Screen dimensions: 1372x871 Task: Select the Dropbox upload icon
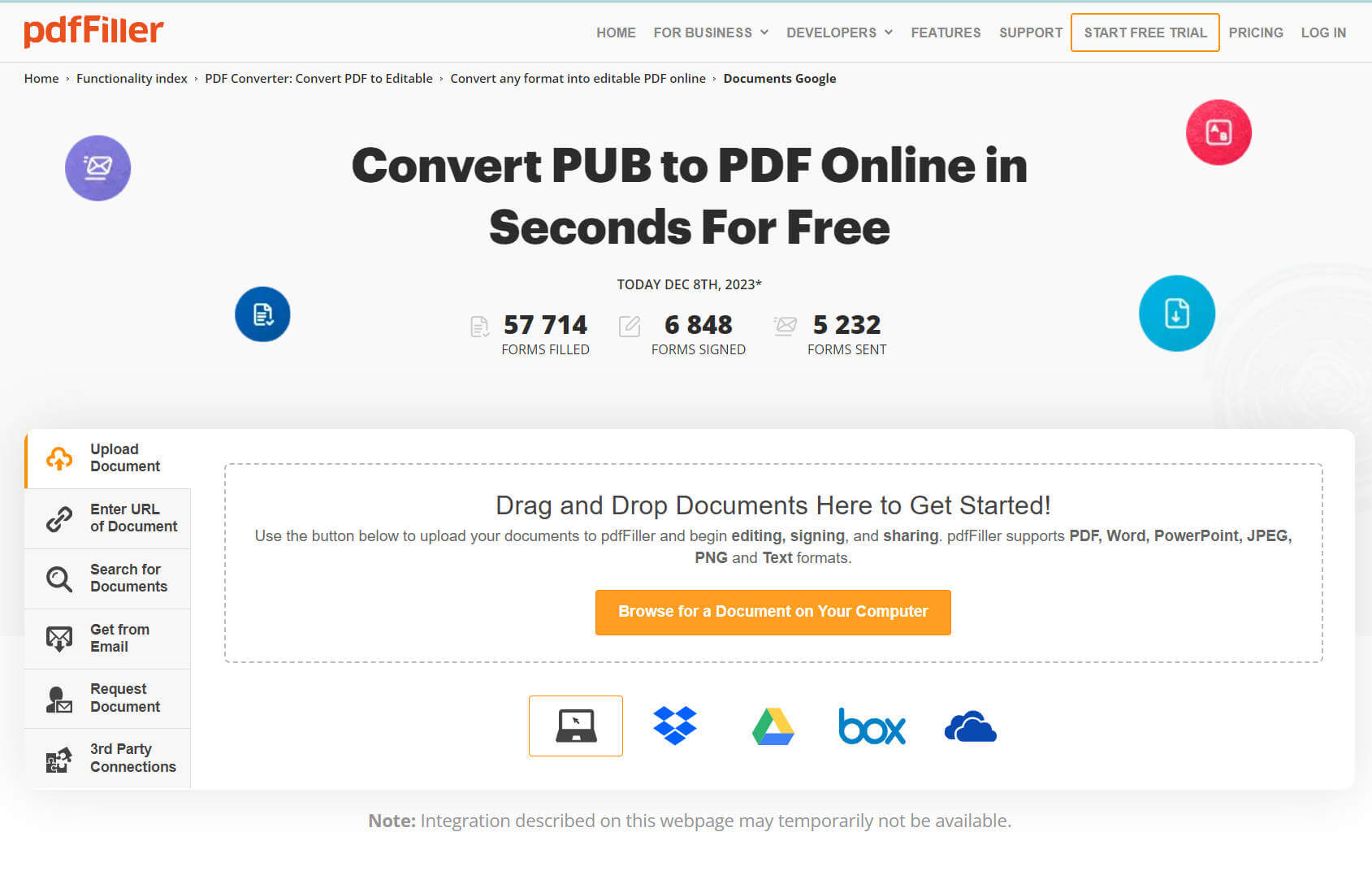[674, 726]
